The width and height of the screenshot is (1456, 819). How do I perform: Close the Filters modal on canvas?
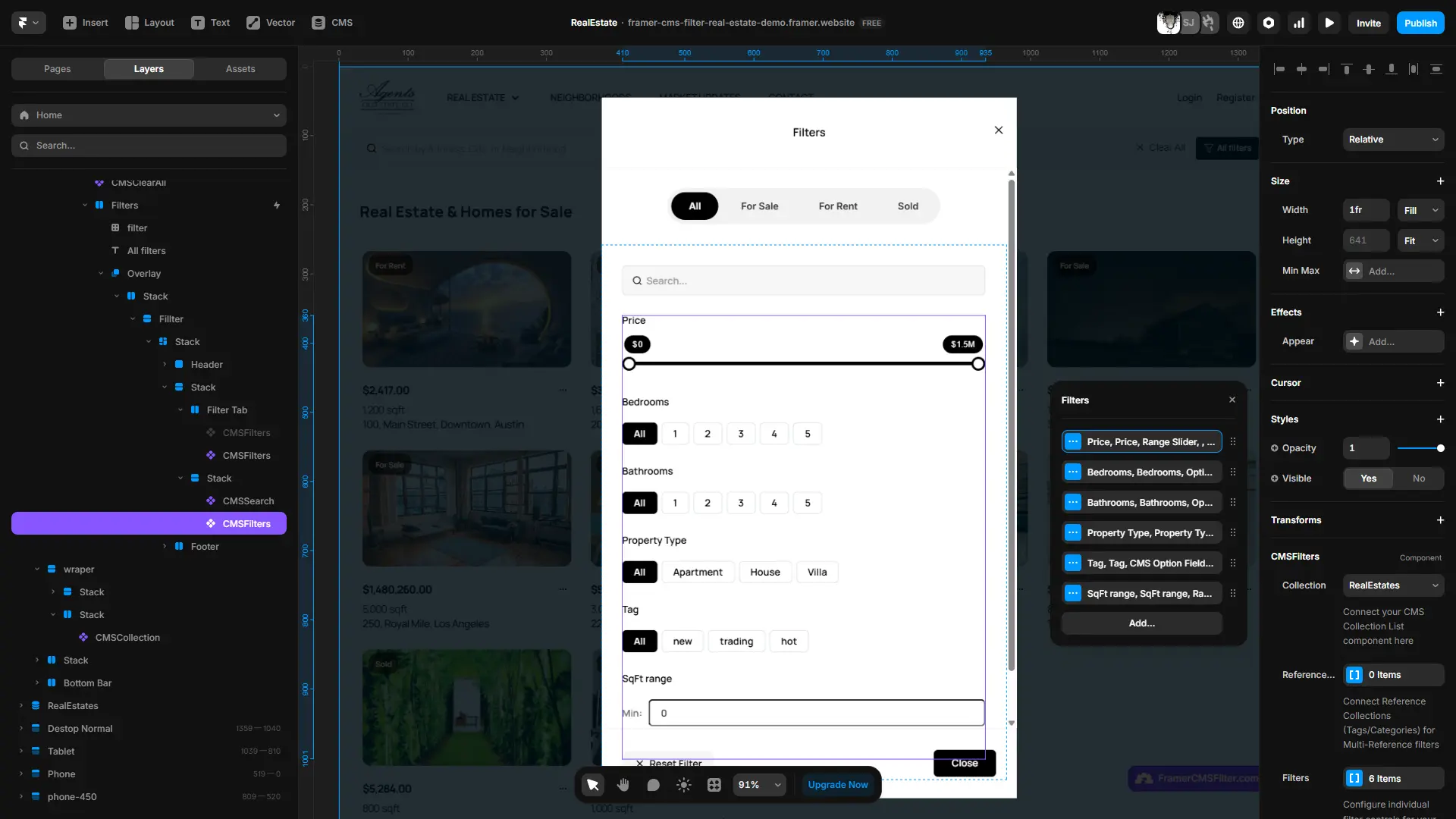pos(999,130)
